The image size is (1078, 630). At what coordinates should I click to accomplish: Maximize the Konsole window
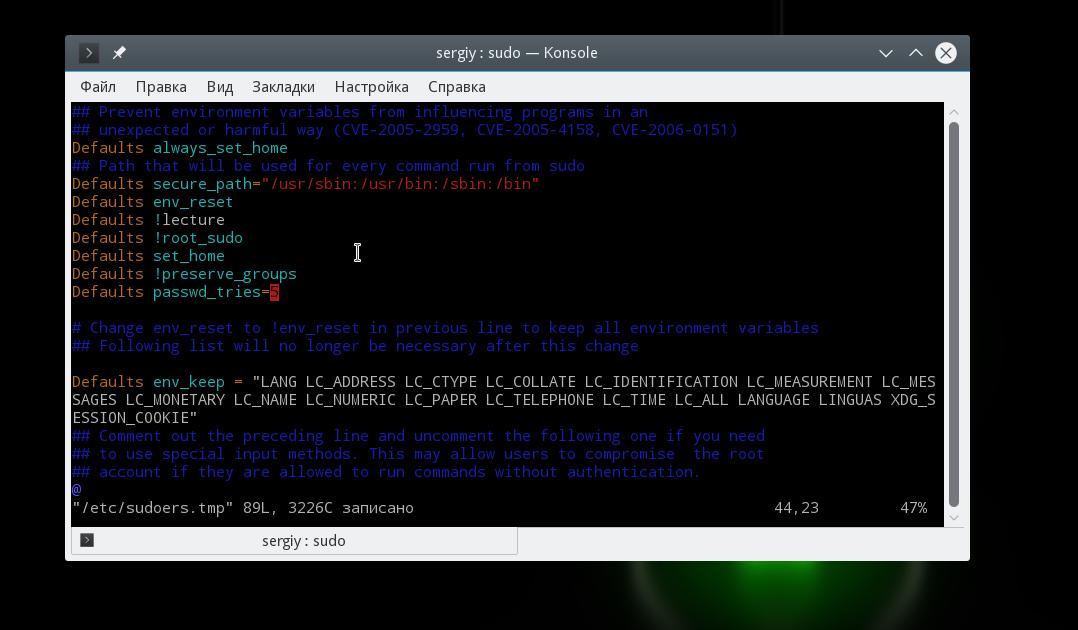pyautogui.click(x=916, y=53)
